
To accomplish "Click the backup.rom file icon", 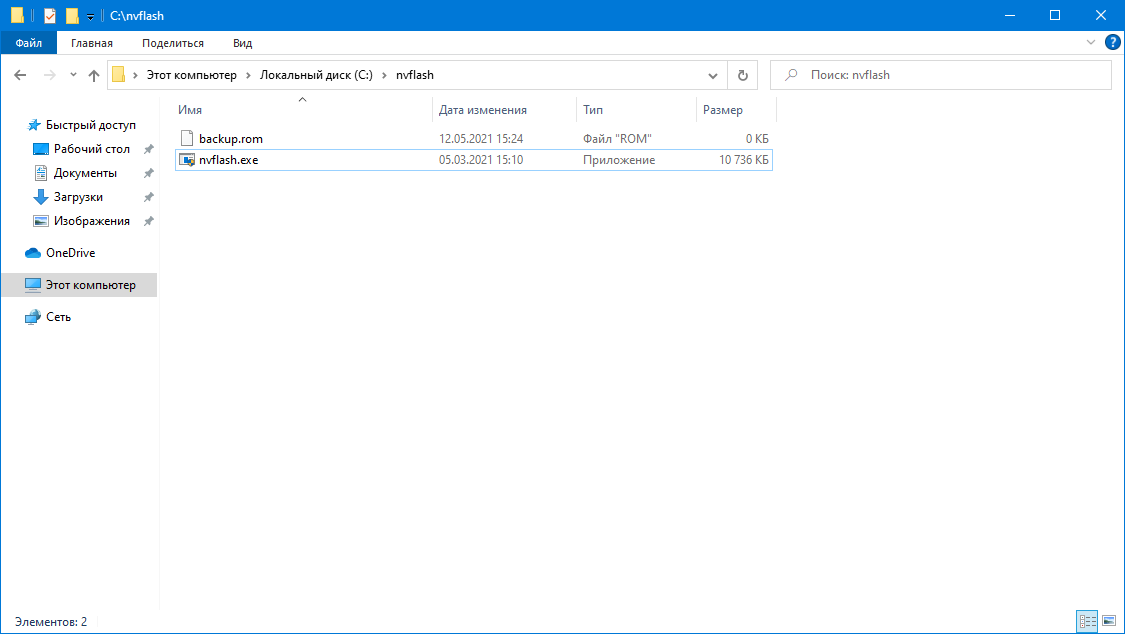I will click(187, 138).
